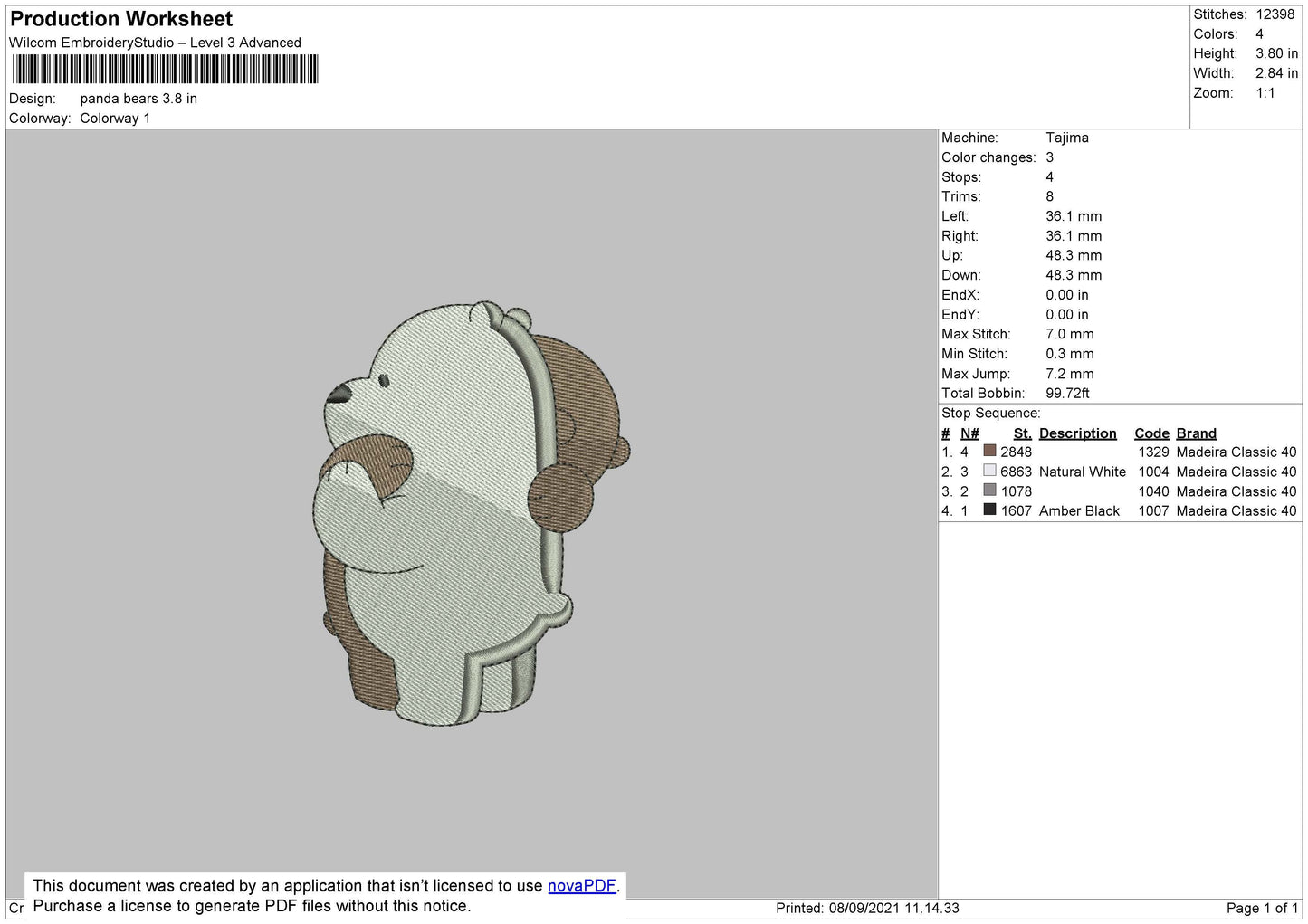The image size is (1308, 924).
Task: Choose the gray swatch for stitch 1078
Action: (x=989, y=491)
